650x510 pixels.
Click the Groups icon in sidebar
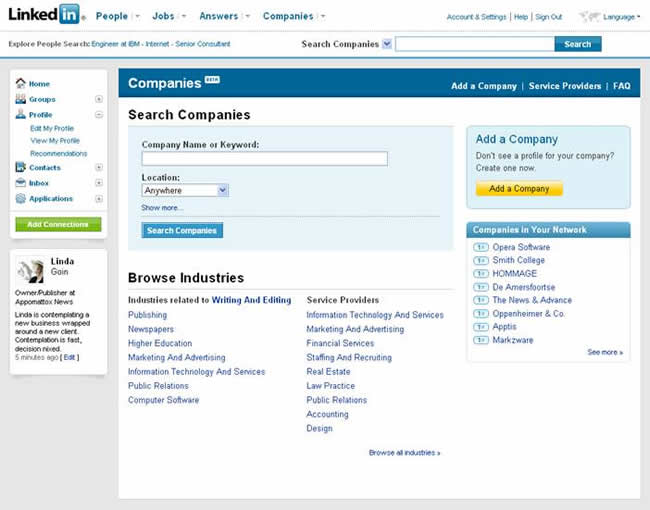pos(21,99)
